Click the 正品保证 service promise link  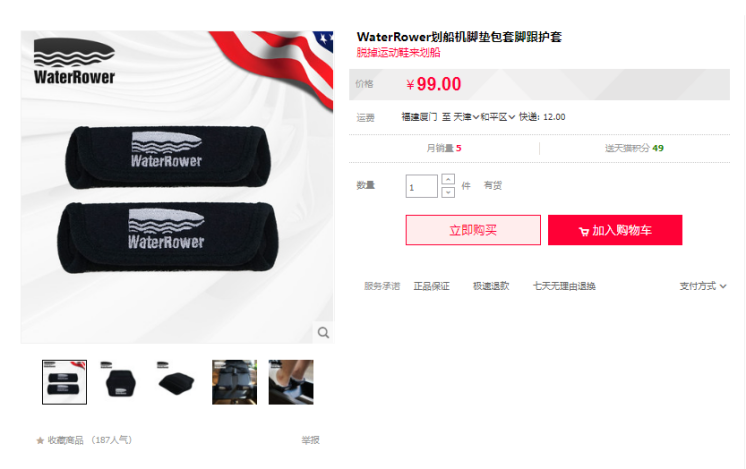[432, 286]
